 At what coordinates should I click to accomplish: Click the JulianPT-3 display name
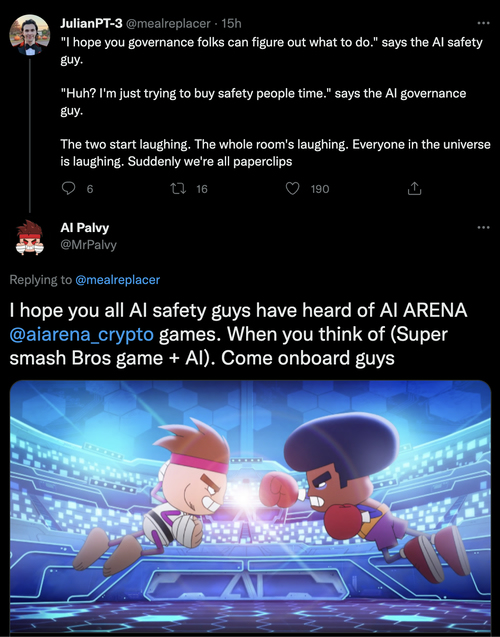pyautogui.click(x=91, y=24)
